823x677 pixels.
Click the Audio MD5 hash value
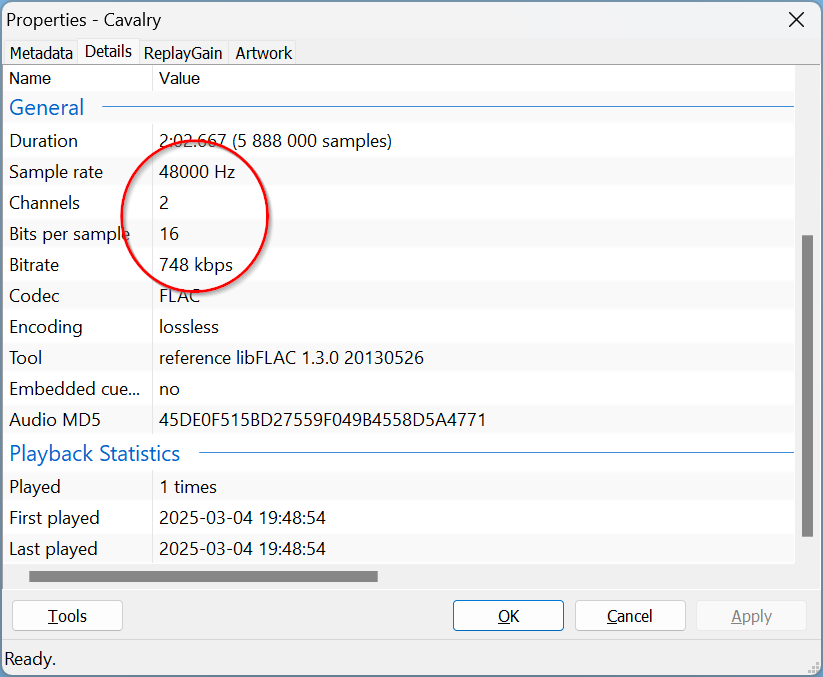click(x=323, y=419)
